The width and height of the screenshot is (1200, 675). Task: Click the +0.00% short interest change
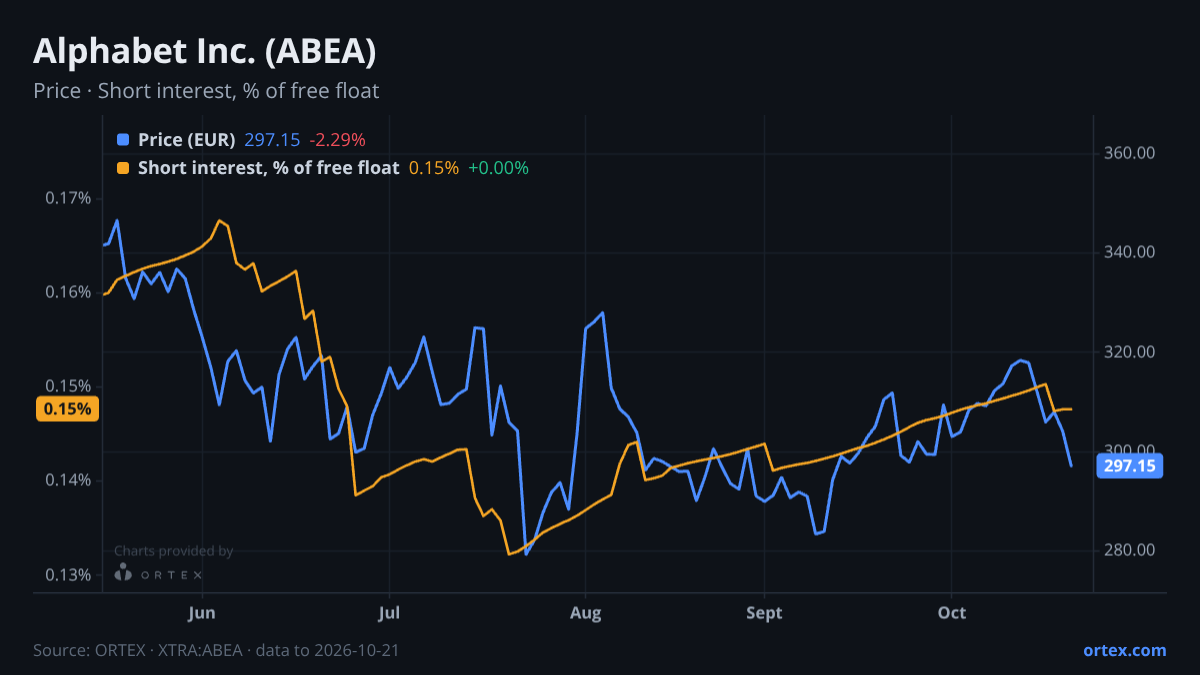click(498, 168)
